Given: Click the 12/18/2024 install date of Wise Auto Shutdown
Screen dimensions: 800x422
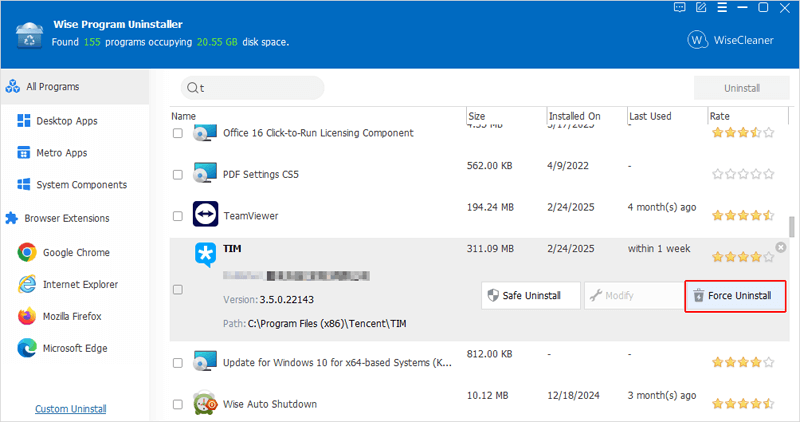Looking at the screenshot, I should [573, 395].
